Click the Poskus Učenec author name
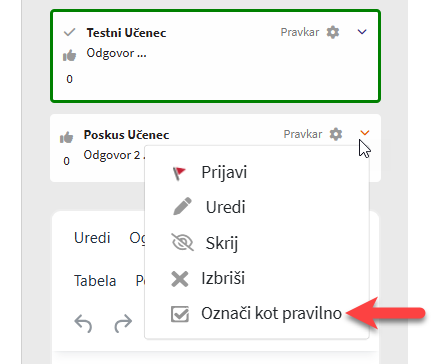The width and height of the screenshot is (434, 364). click(x=126, y=135)
